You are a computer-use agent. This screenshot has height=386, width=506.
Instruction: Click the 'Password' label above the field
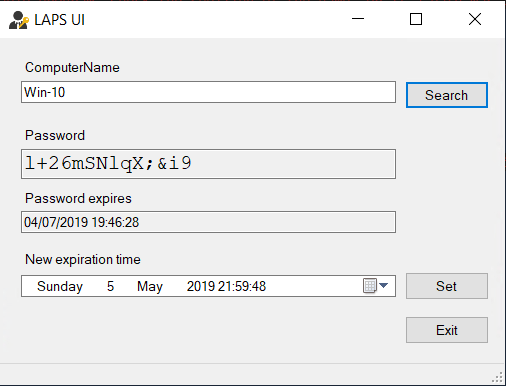pos(55,135)
